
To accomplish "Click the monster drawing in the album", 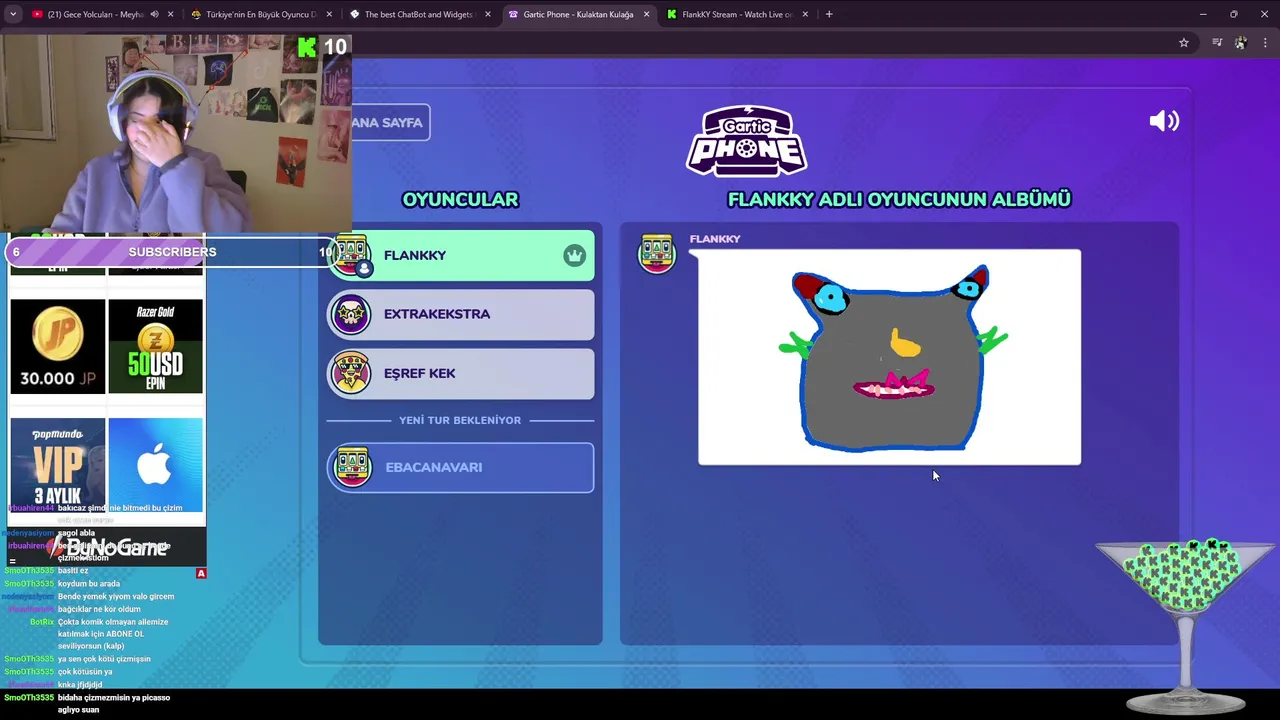I will 889,357.
